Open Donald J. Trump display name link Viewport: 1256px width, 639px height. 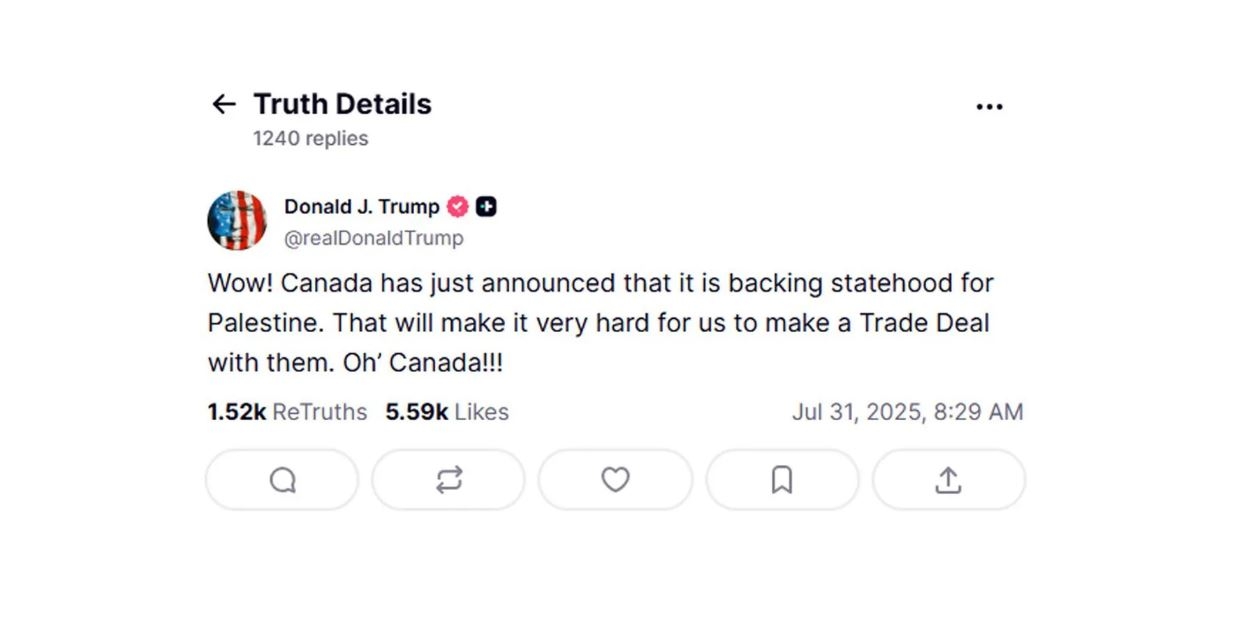click(361, 207)
